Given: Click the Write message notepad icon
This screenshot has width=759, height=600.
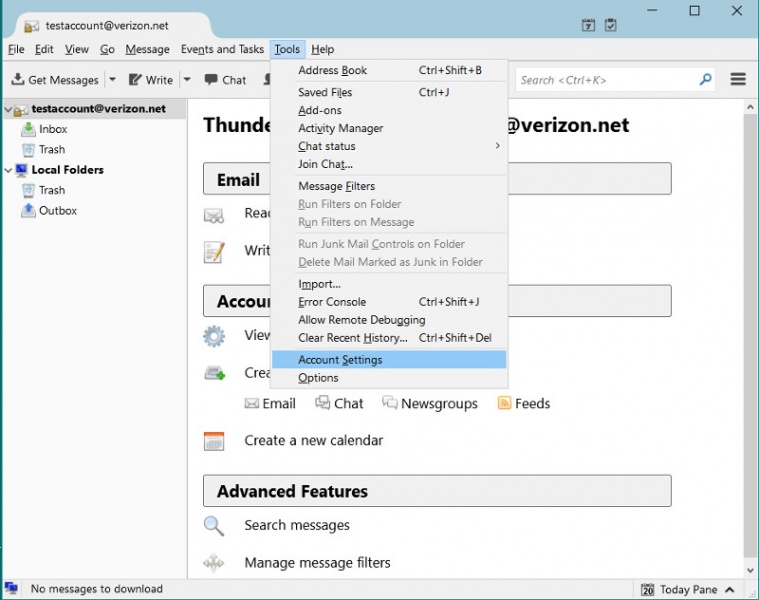Looking at the screenshot, I should (214, 252).
